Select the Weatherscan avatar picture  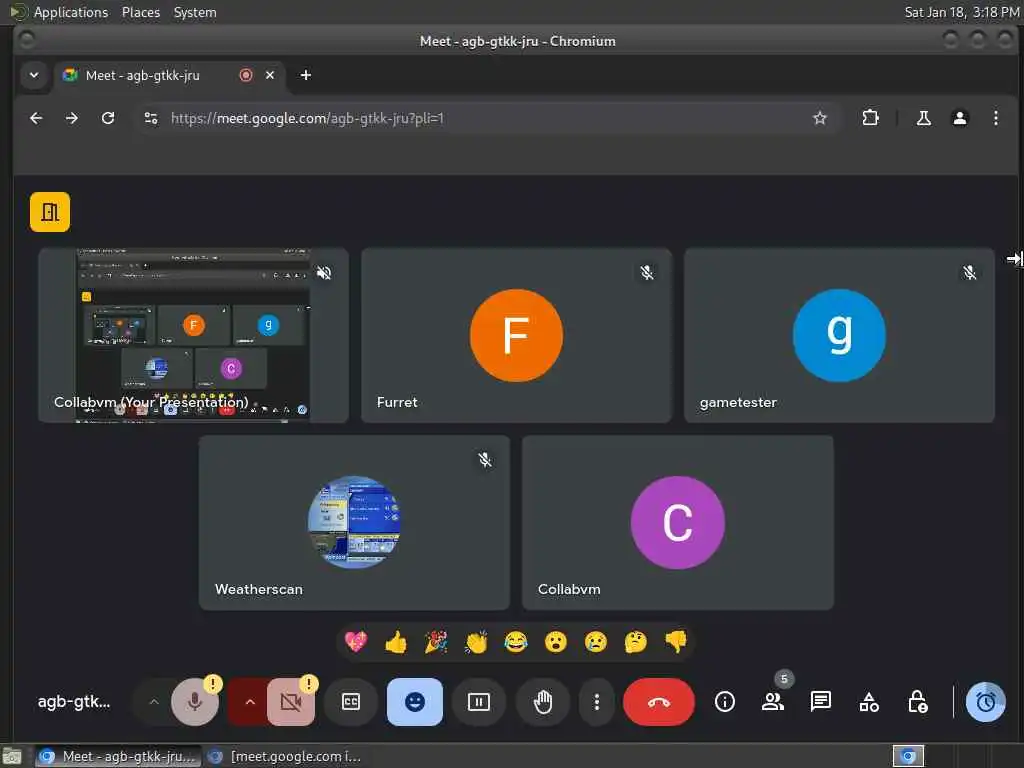[354, 522]
